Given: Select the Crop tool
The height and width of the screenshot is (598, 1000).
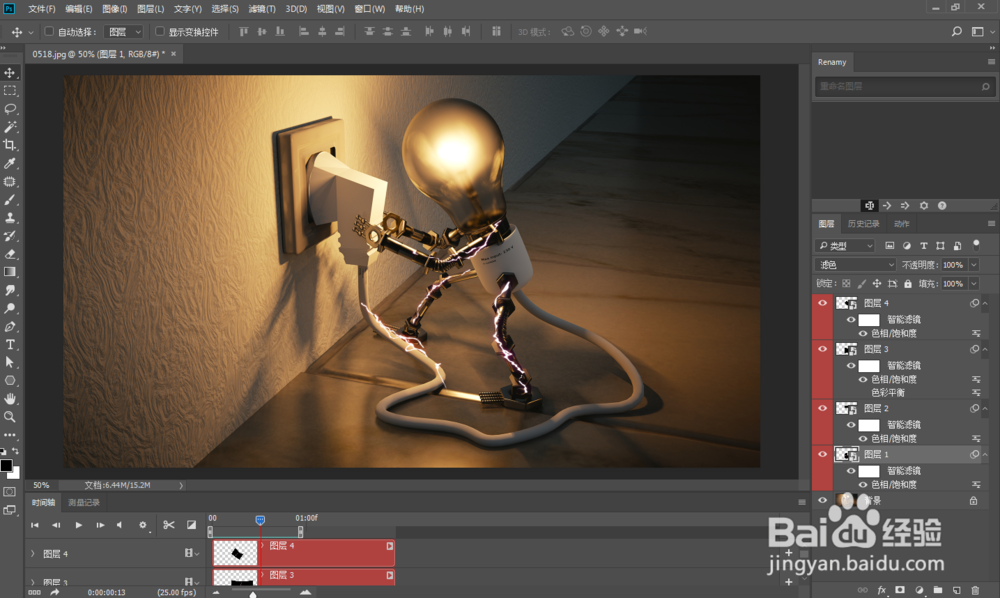Looking at the screenshot, I should coord(10,145).
